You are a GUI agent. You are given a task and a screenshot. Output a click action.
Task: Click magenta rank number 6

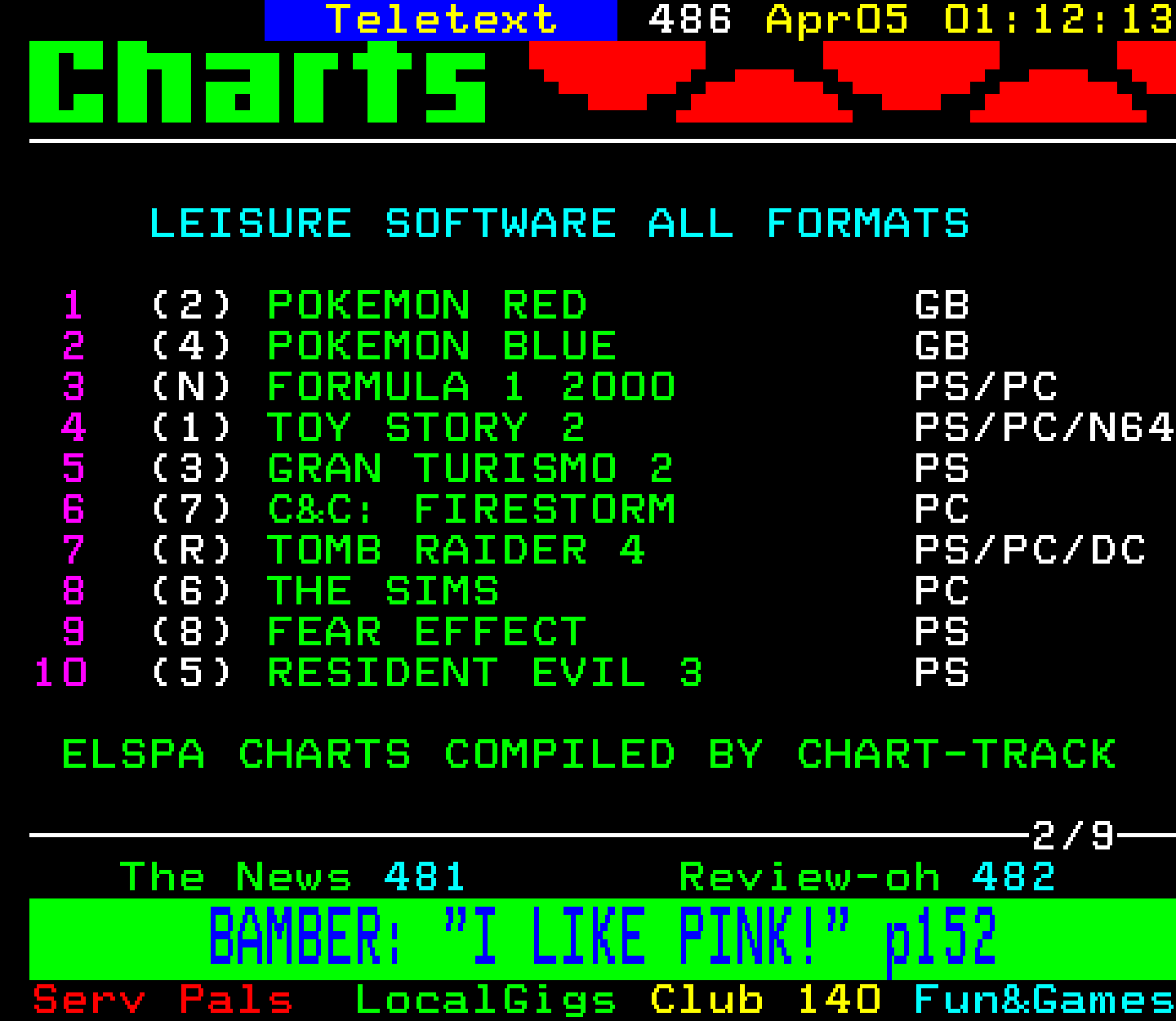pos(73,510)
